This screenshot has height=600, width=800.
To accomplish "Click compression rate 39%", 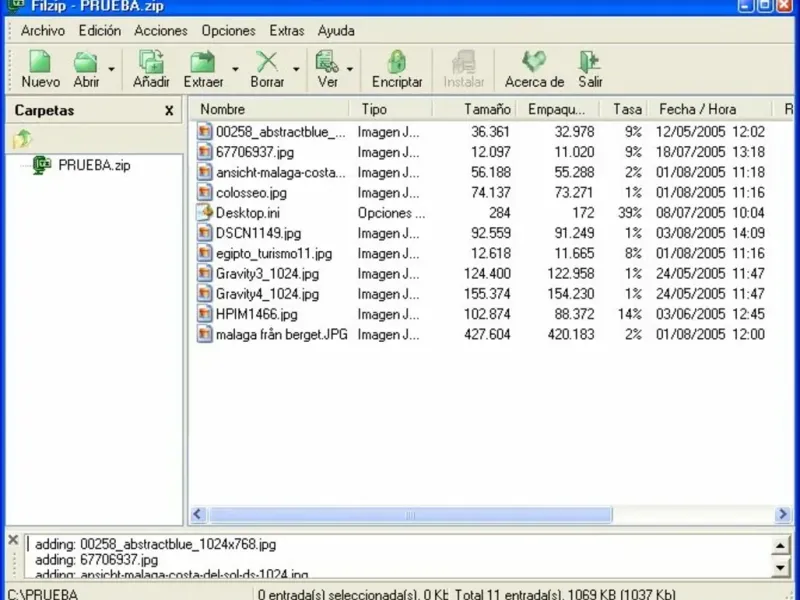I will (630, 213).
